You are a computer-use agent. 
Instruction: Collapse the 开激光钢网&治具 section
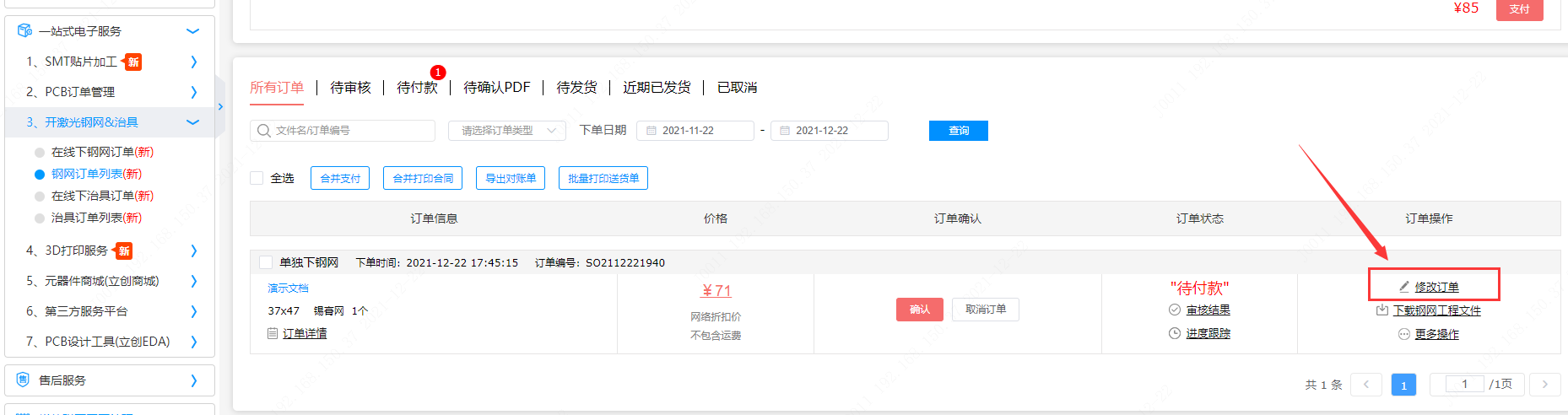click(x=192, y=122)
